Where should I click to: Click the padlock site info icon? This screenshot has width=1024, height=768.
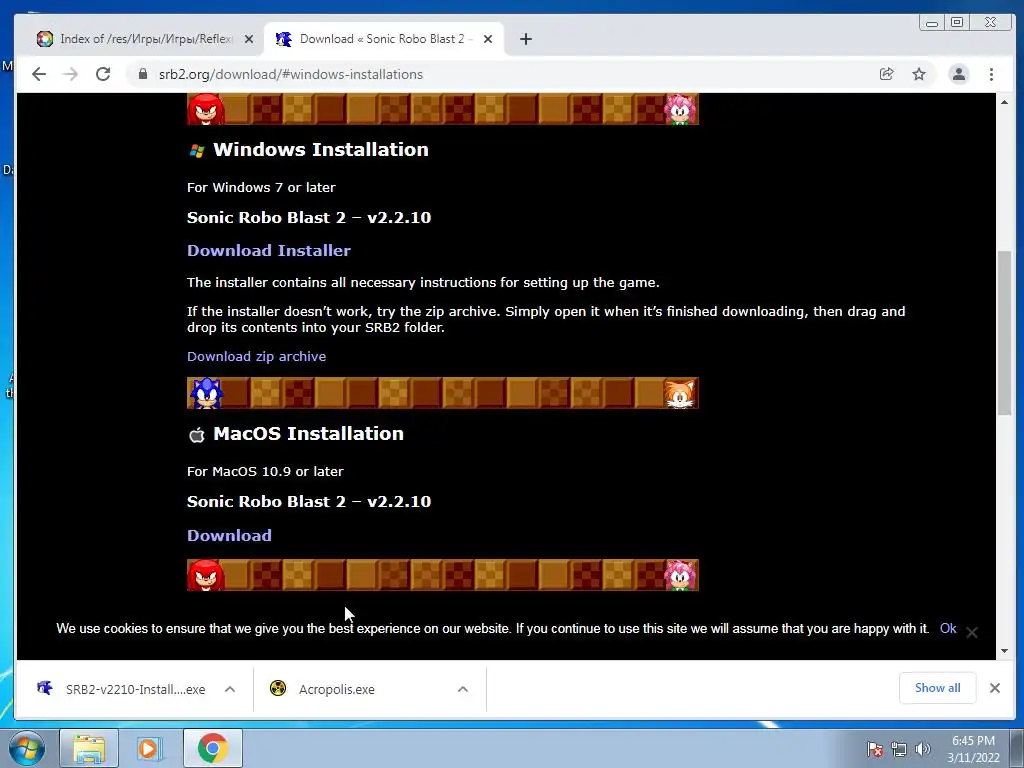click(143, 74)
